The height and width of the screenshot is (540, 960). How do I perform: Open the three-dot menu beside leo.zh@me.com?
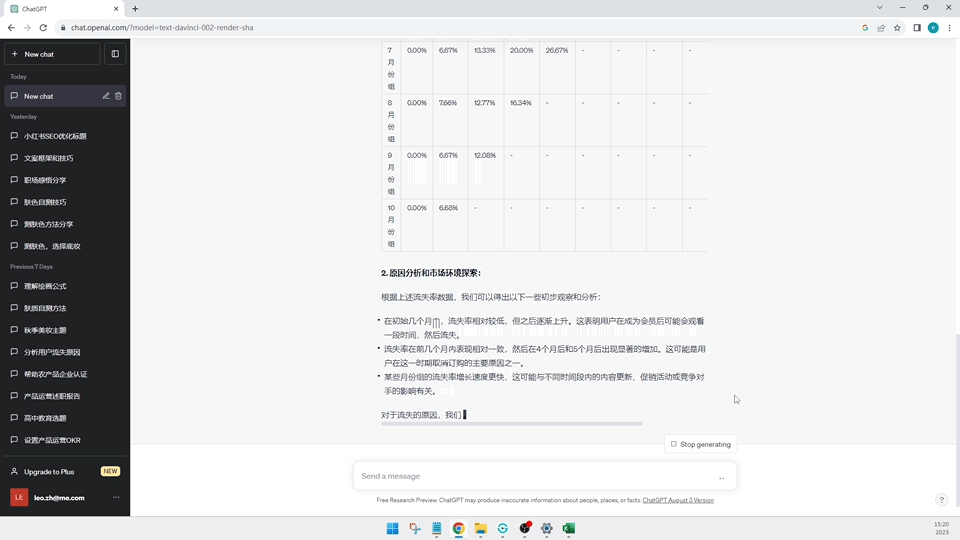(116, 497)
